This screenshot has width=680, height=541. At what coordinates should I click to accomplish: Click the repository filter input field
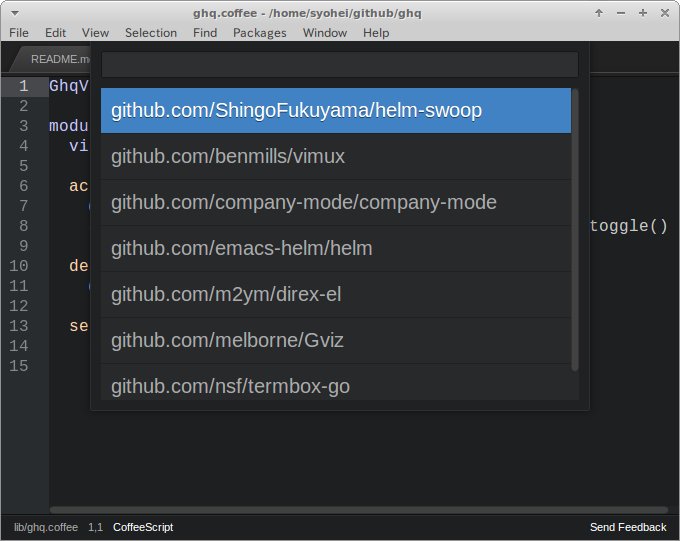point(340,65)
